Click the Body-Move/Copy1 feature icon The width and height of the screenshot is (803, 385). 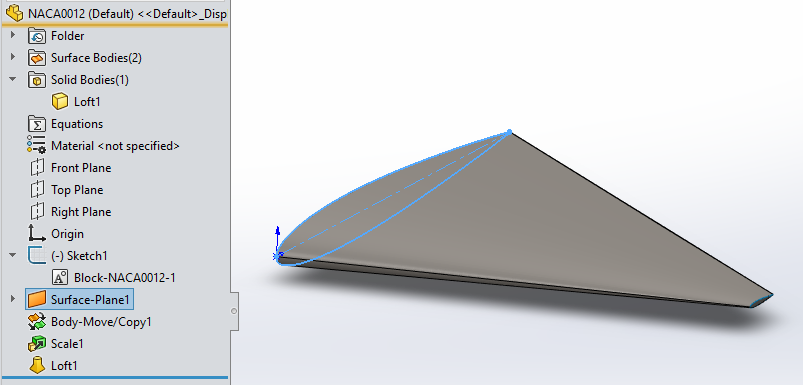pos(37,322)
